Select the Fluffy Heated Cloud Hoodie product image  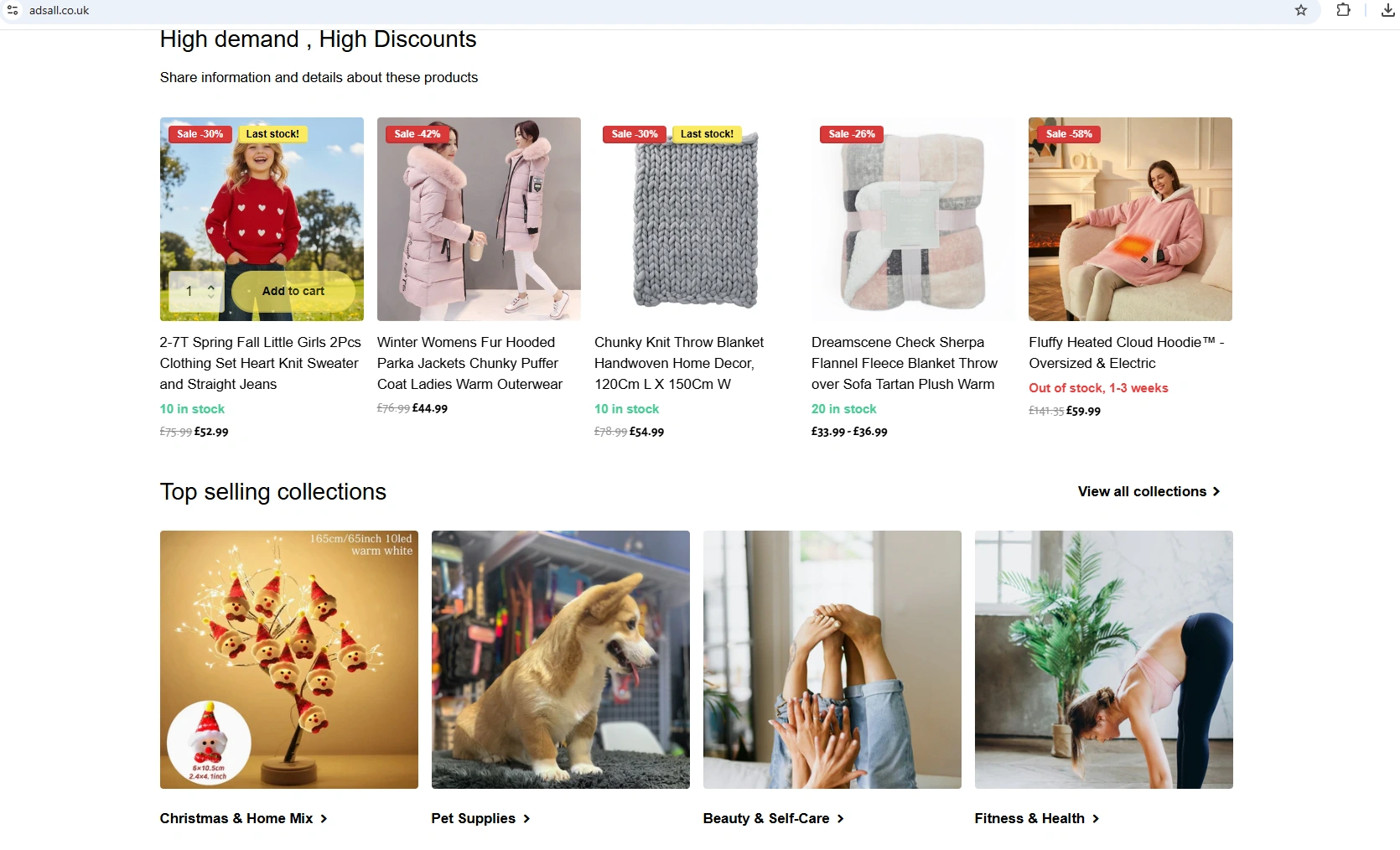(1130, 219)
